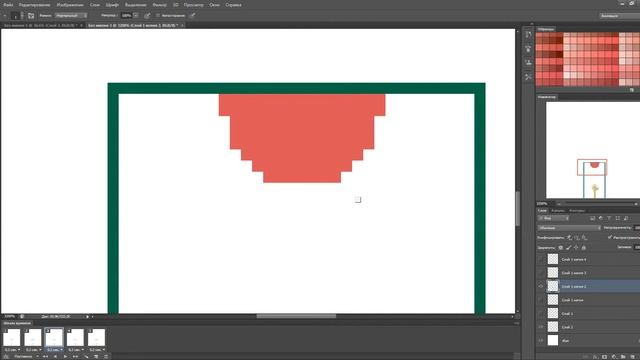This screenshot has height=360, width=640.
Task: Switch to the Контуры tab
Action: 577,211
